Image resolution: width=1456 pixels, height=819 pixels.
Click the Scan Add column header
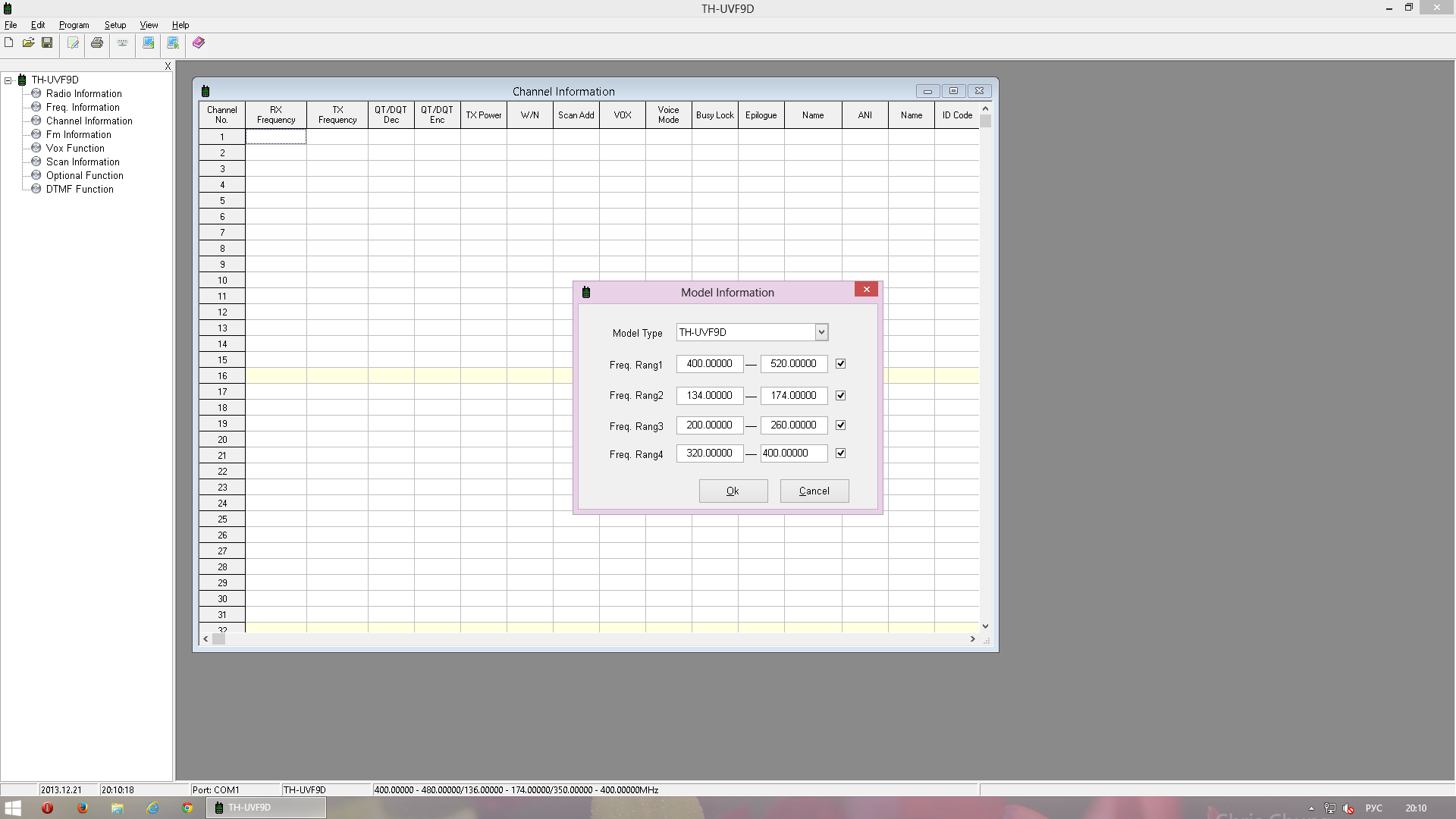pos(576,115)
